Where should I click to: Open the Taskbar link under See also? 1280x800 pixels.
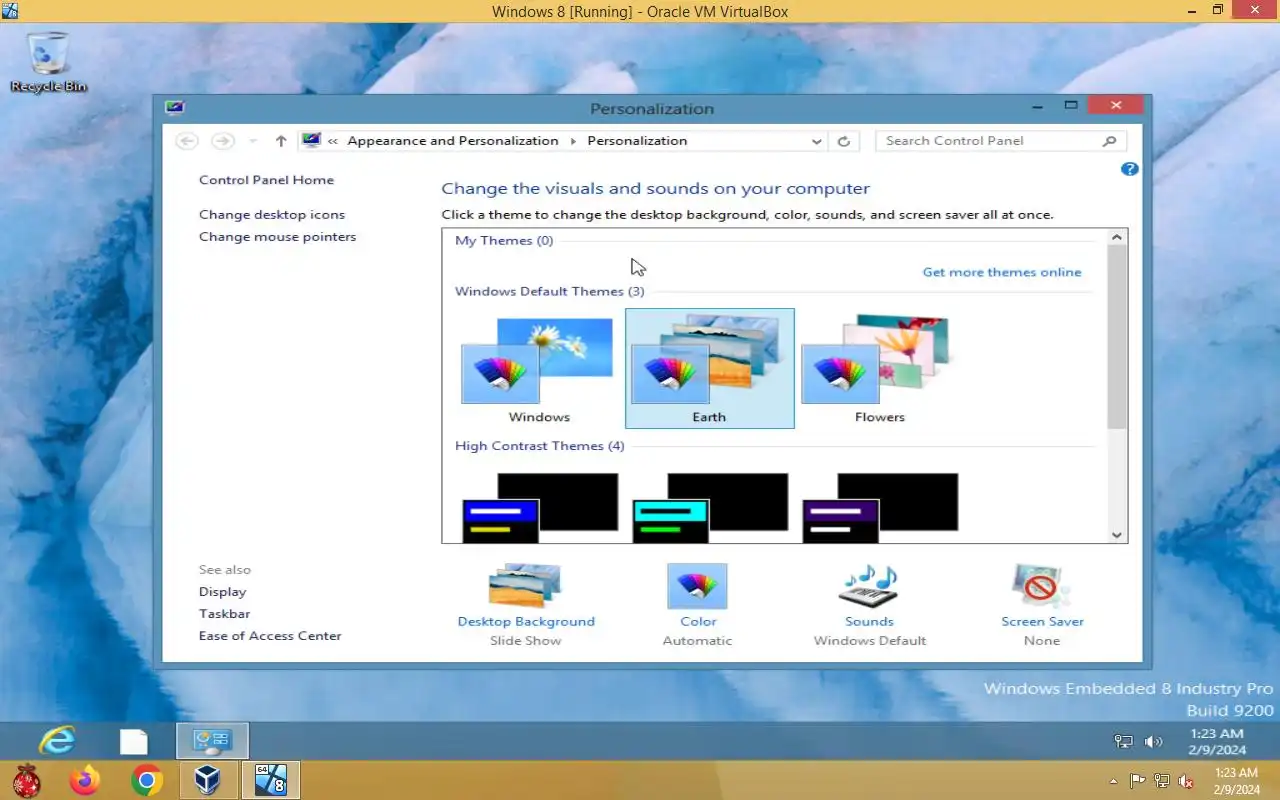pyautogui.click(x=224, y=614)
